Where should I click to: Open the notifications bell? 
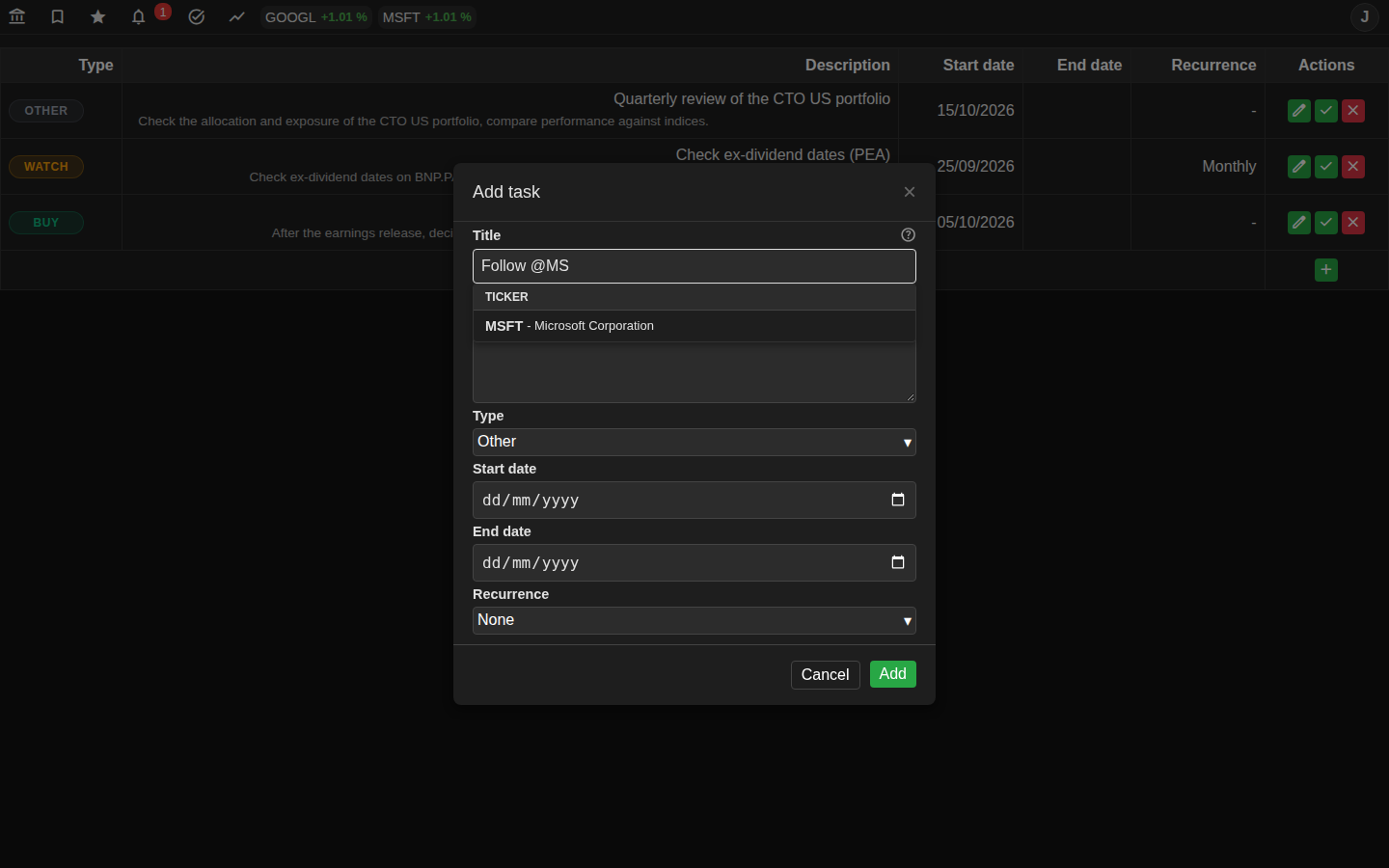[x=139, y=17]
